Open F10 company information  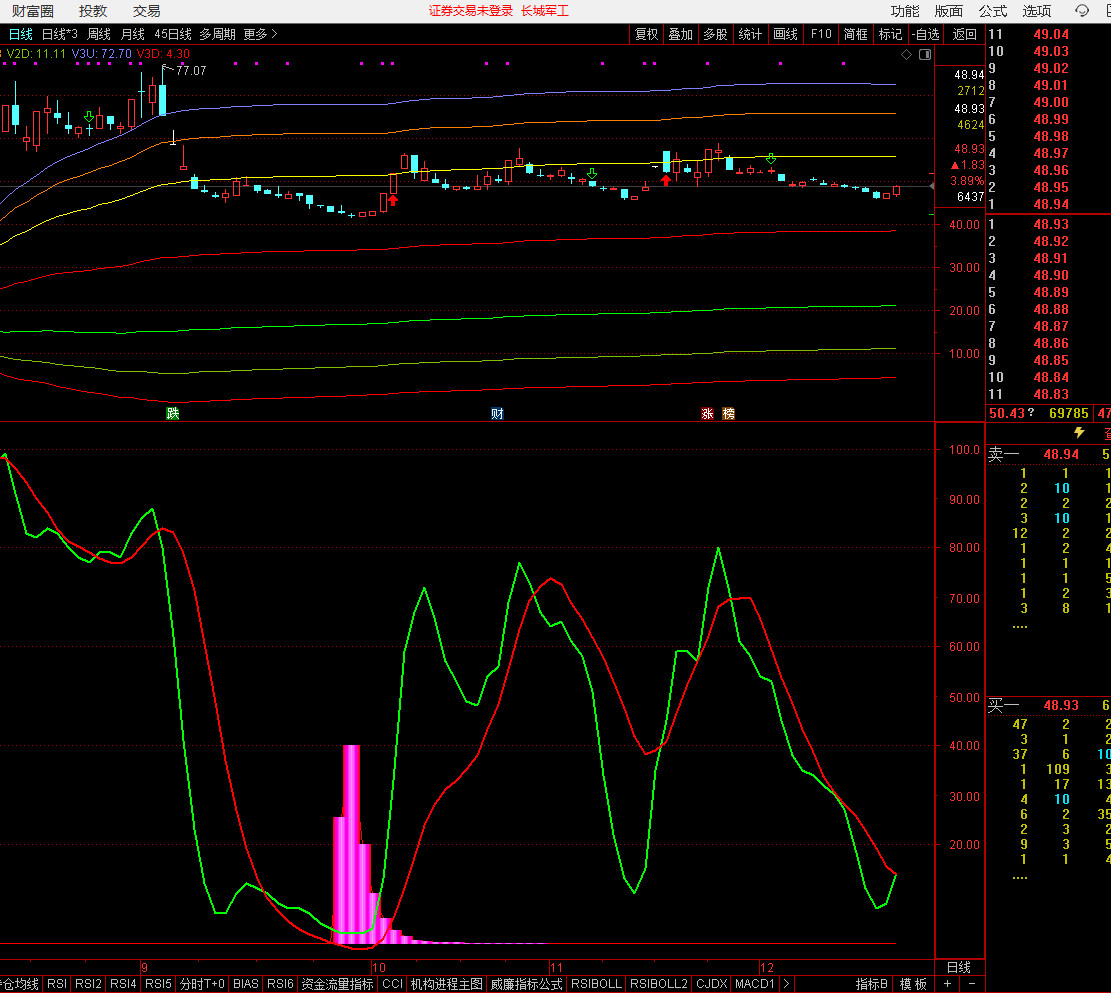[x=820, y=34]
